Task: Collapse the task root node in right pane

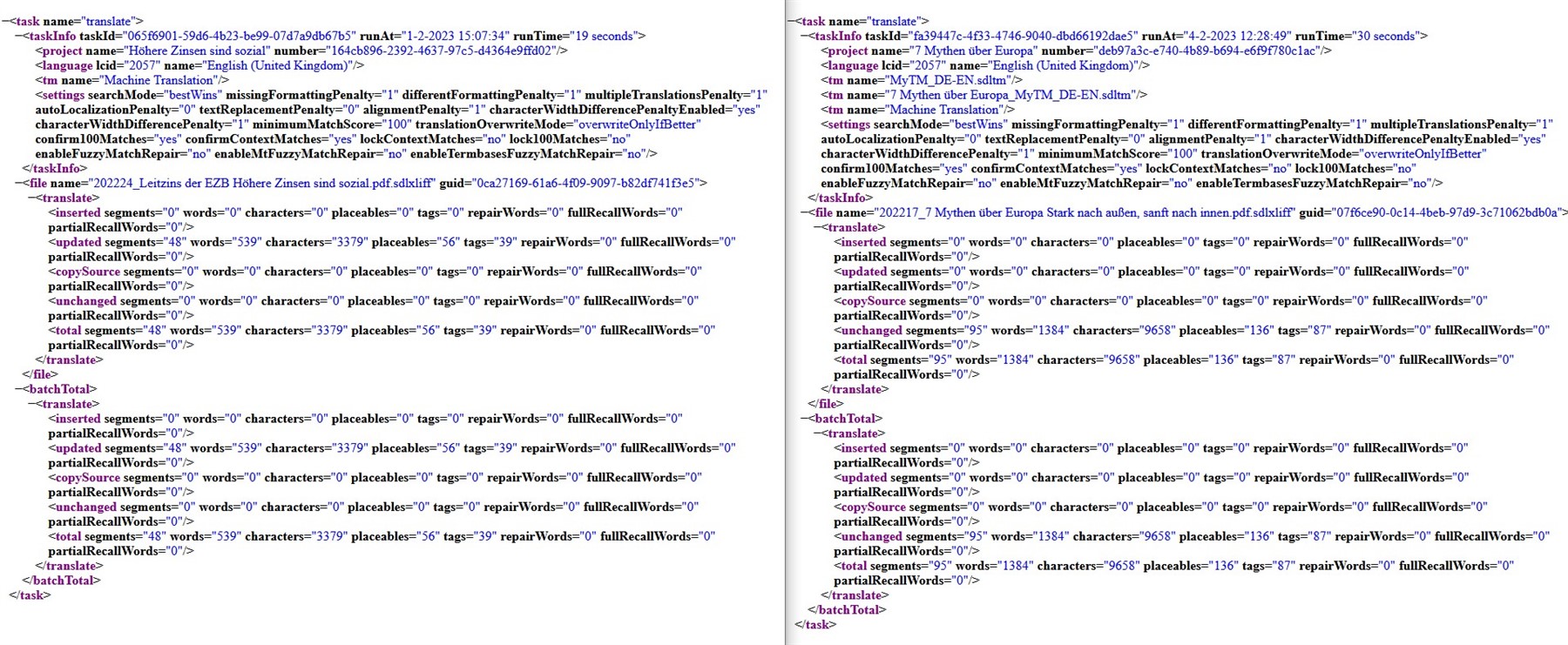Action: (791, 21)
